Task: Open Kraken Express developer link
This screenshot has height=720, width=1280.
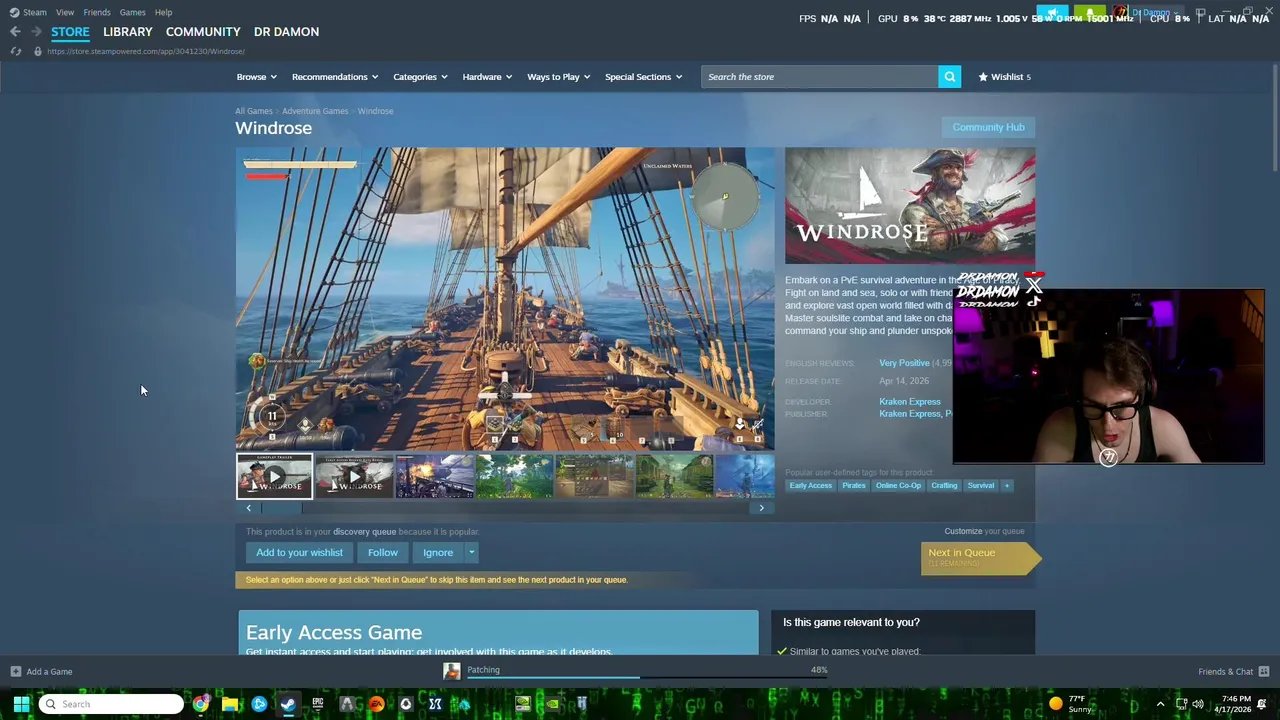Action: coord(909,402)
